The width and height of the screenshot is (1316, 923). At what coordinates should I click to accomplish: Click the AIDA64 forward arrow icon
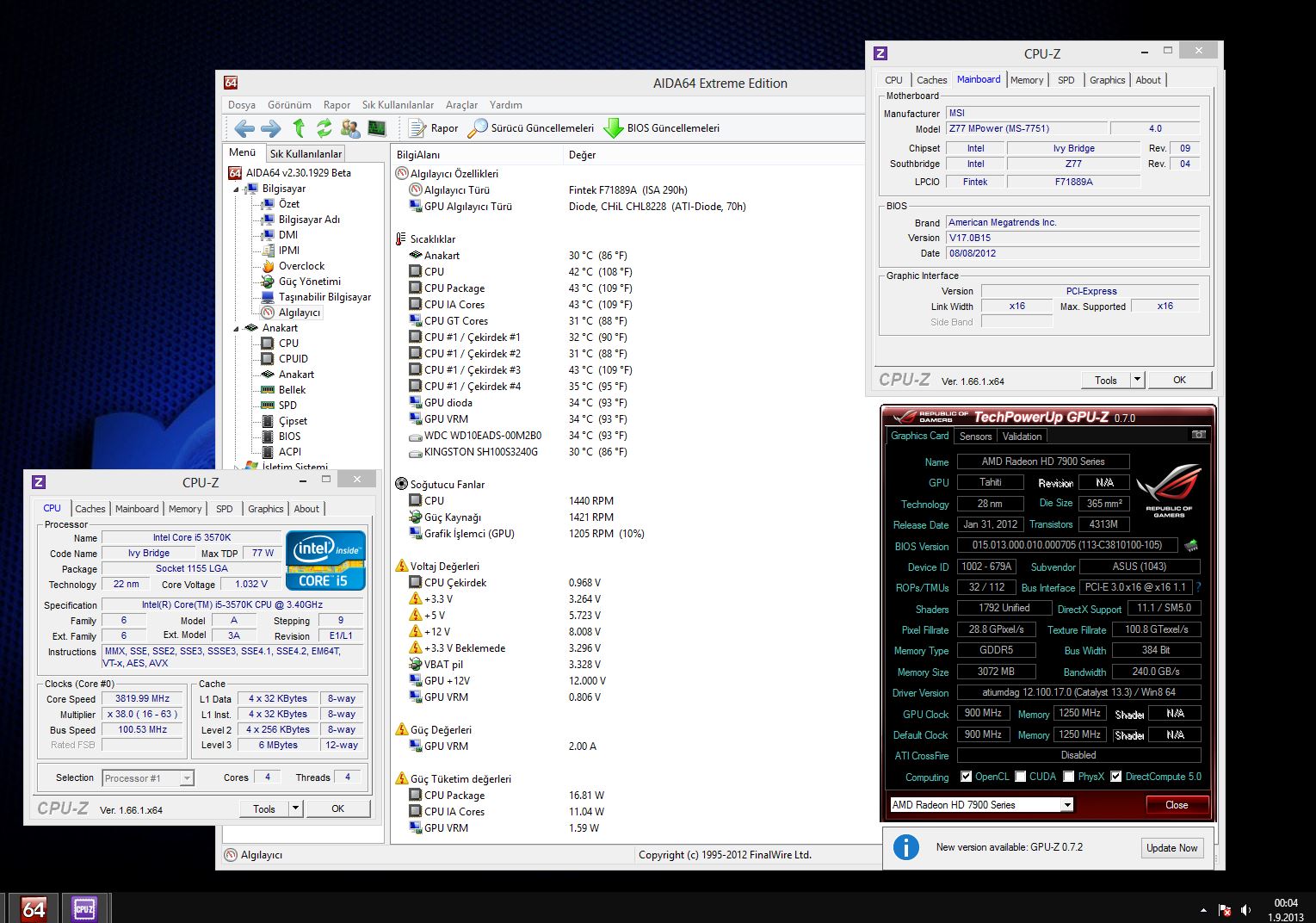pos(270,128)
